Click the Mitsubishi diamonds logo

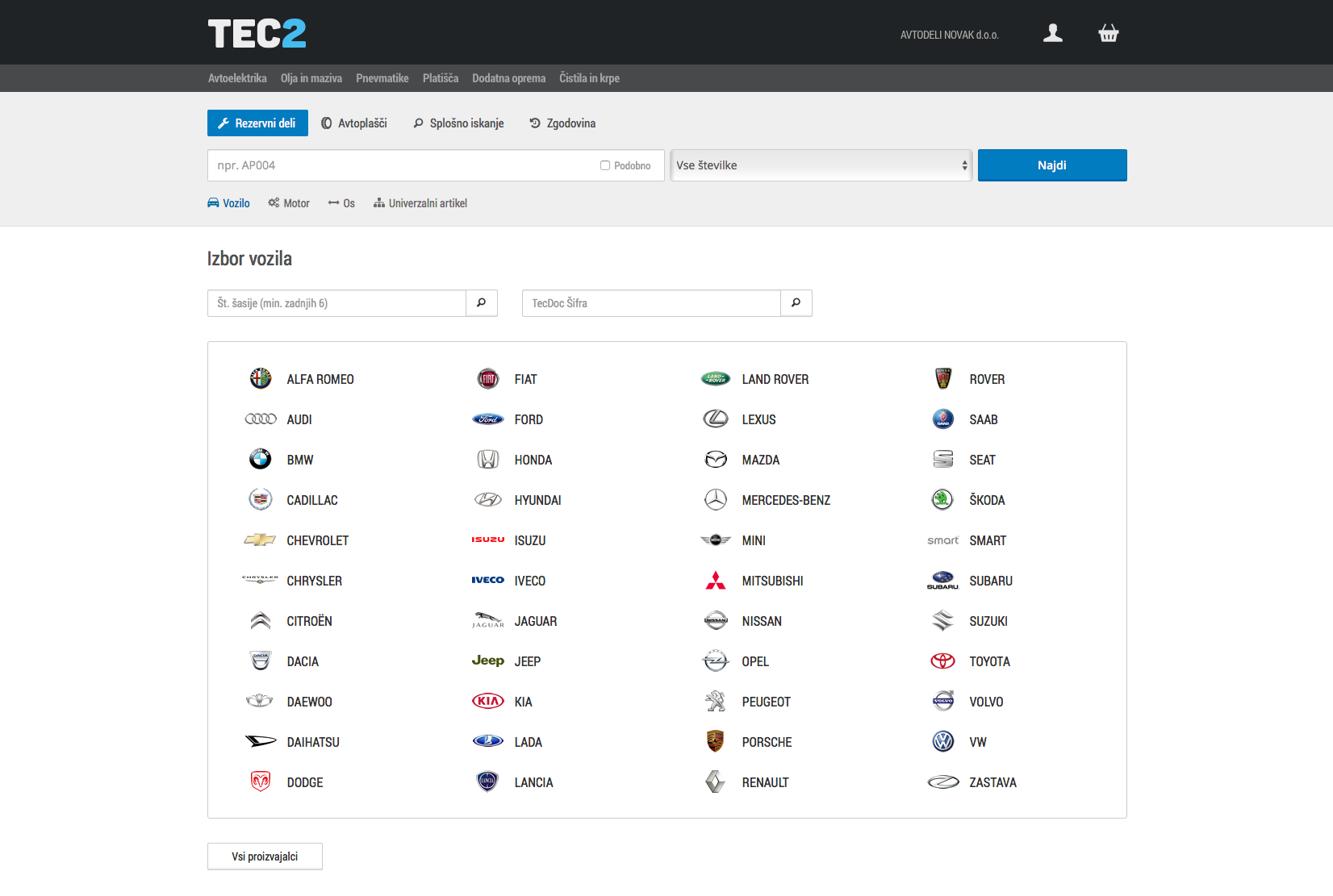coord(716,580)
